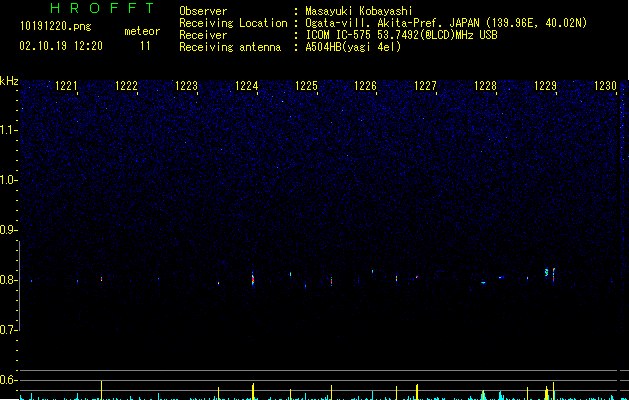Image resolution: width=629 pixels, height=400 pixels.
Task: Click the 1228 time marker
Action: [x=485, y=86]
